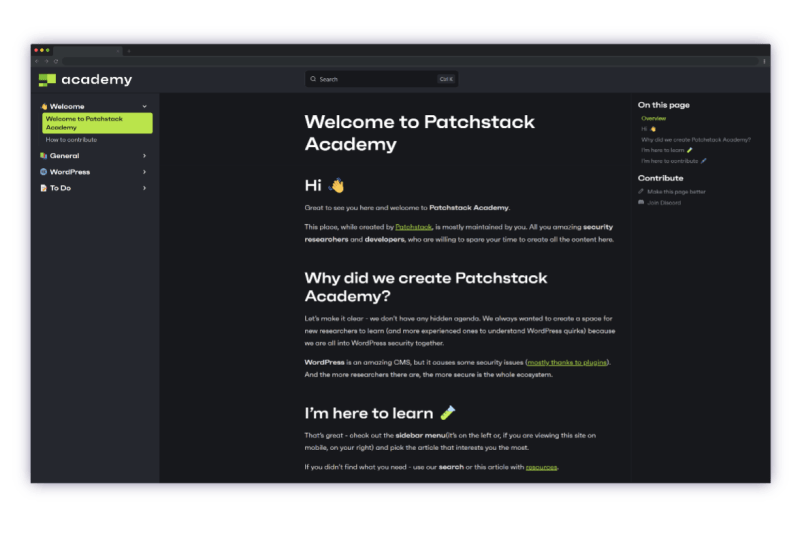Screen dimensions: 800x533
Task: Click the browser forward arrow
Action: pos(46,61)
